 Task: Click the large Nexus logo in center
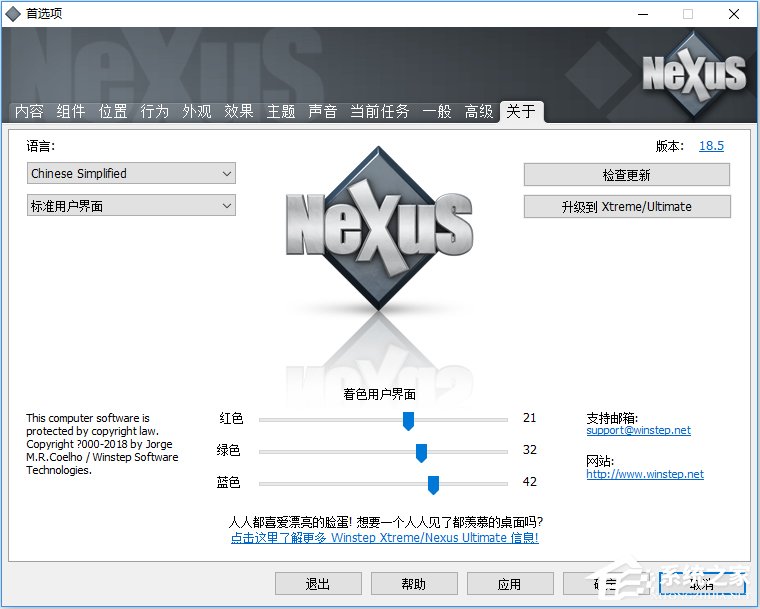tap(379, 229)
